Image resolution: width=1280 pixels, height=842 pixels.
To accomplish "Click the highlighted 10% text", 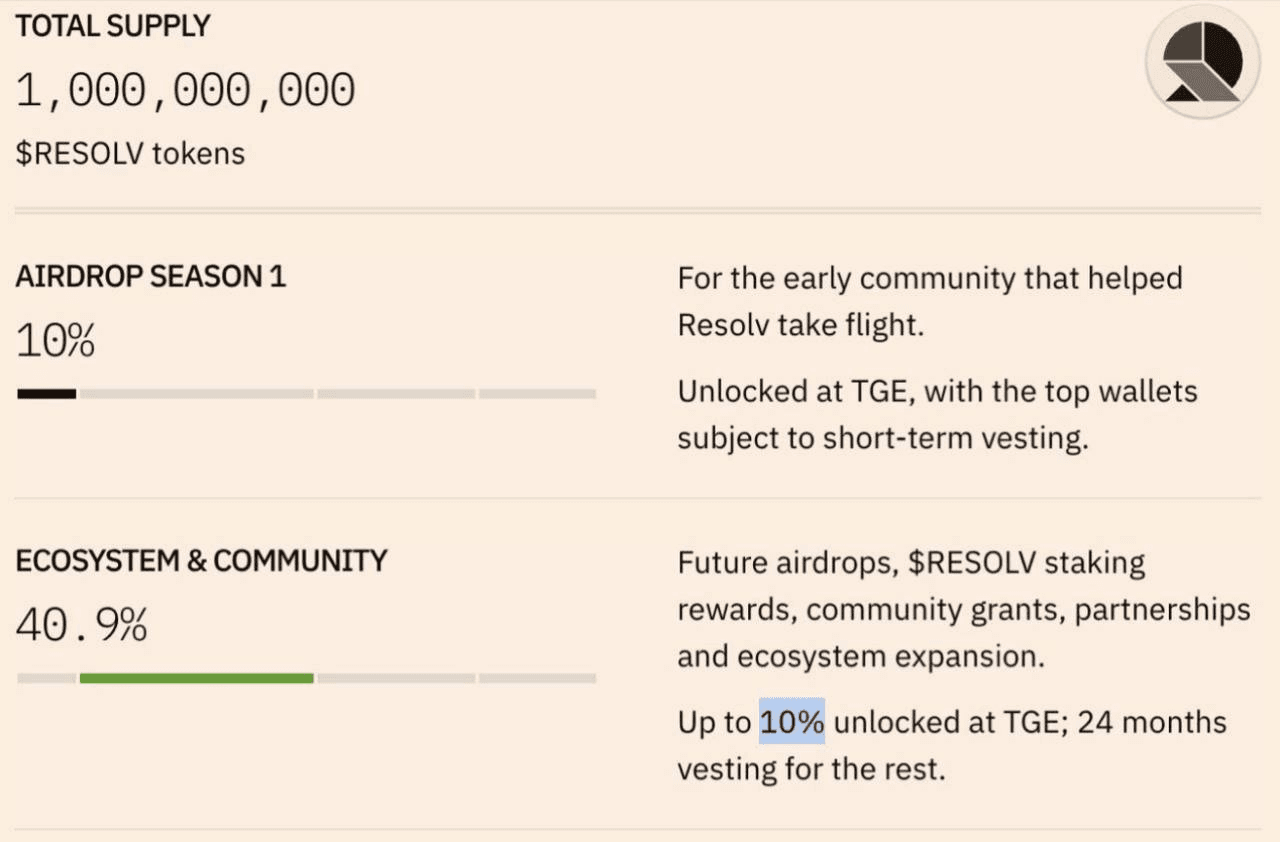I will pyautogui.click(x=792, y=722).
